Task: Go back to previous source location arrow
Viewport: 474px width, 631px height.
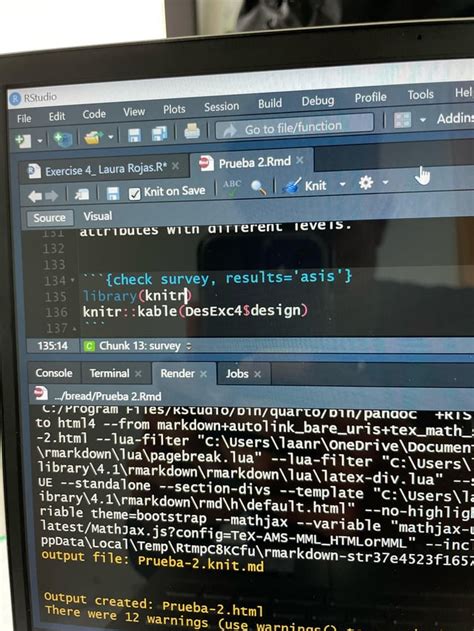Action: tap(35, 196)
